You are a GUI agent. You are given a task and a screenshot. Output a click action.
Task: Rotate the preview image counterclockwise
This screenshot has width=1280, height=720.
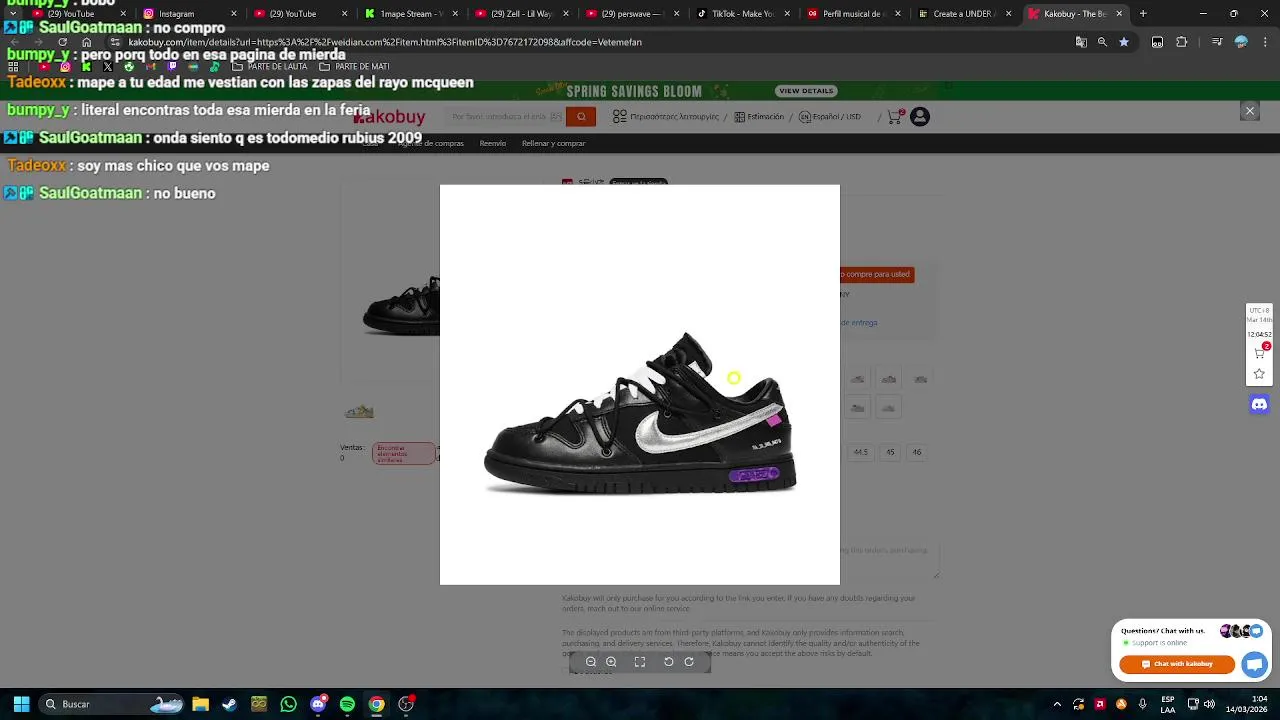(669, 662)
